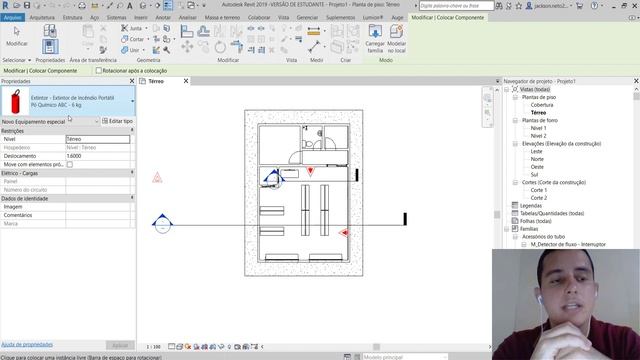Viewport: 640px width, 360px height.
Task: Click the Open folder quick access icon
Action: 17,5
